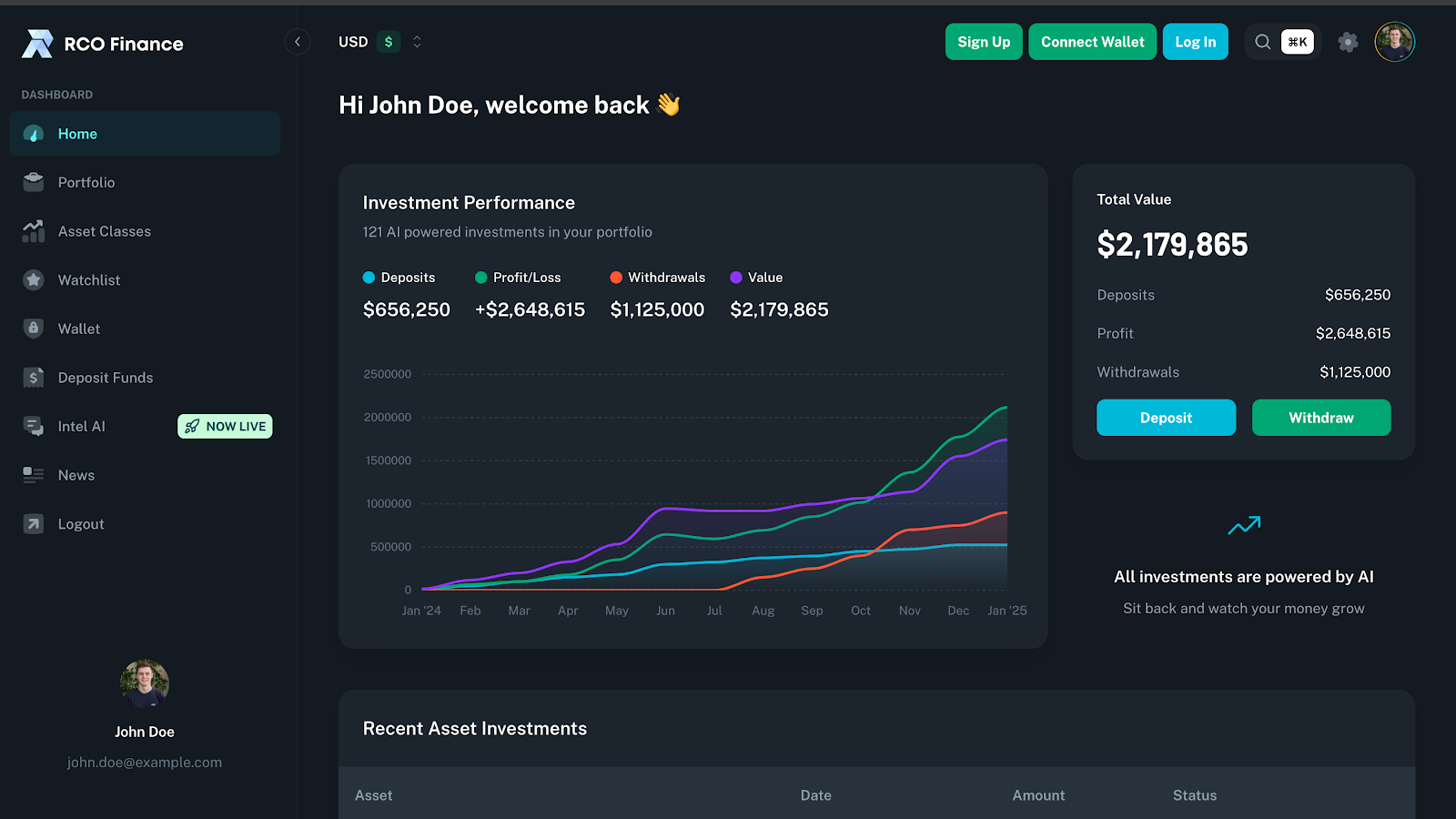Click the Wallet lock icon
1456x819 pixels.
point(34,329)
